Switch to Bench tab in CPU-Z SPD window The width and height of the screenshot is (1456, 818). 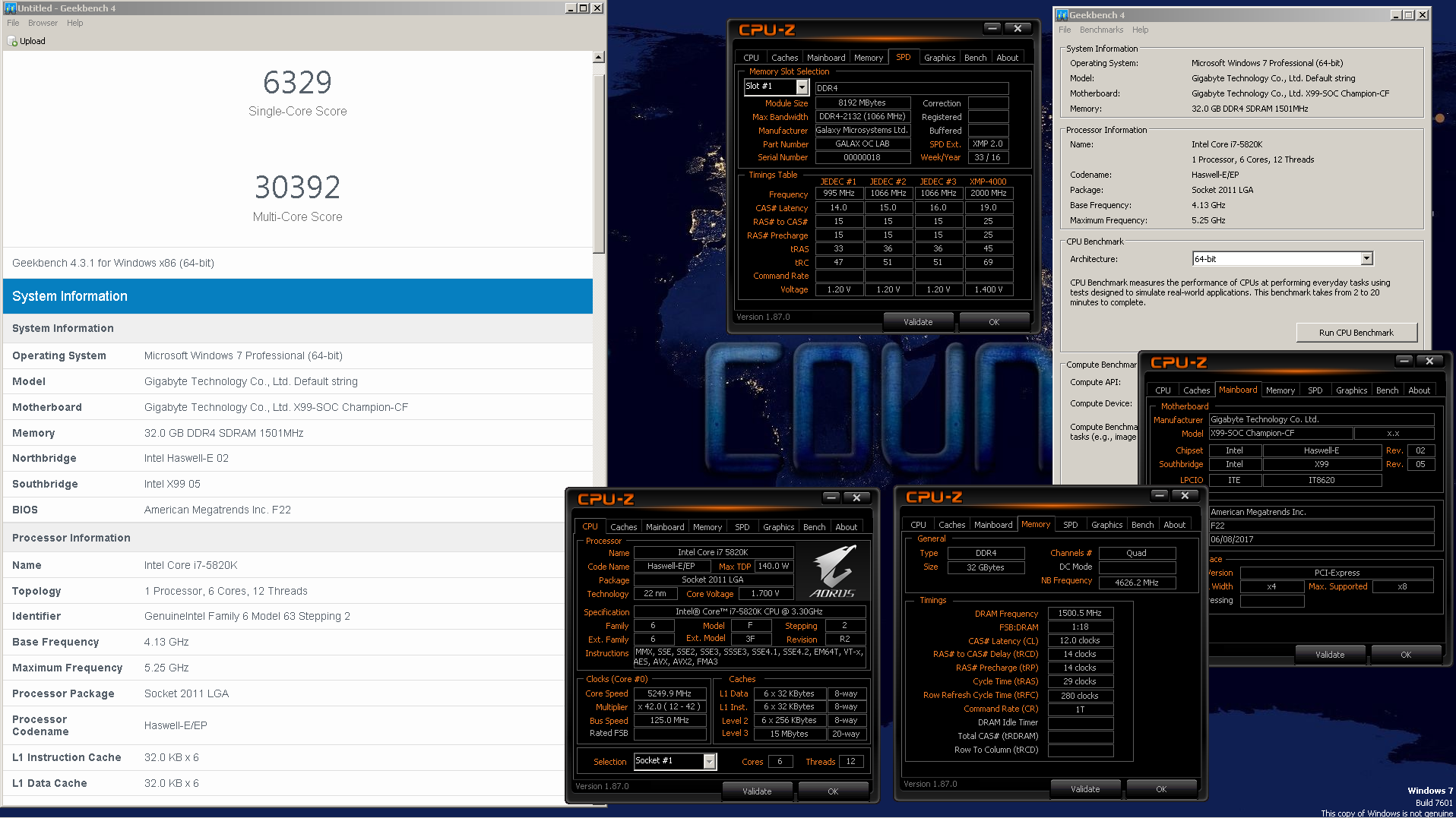click(976, 58)
